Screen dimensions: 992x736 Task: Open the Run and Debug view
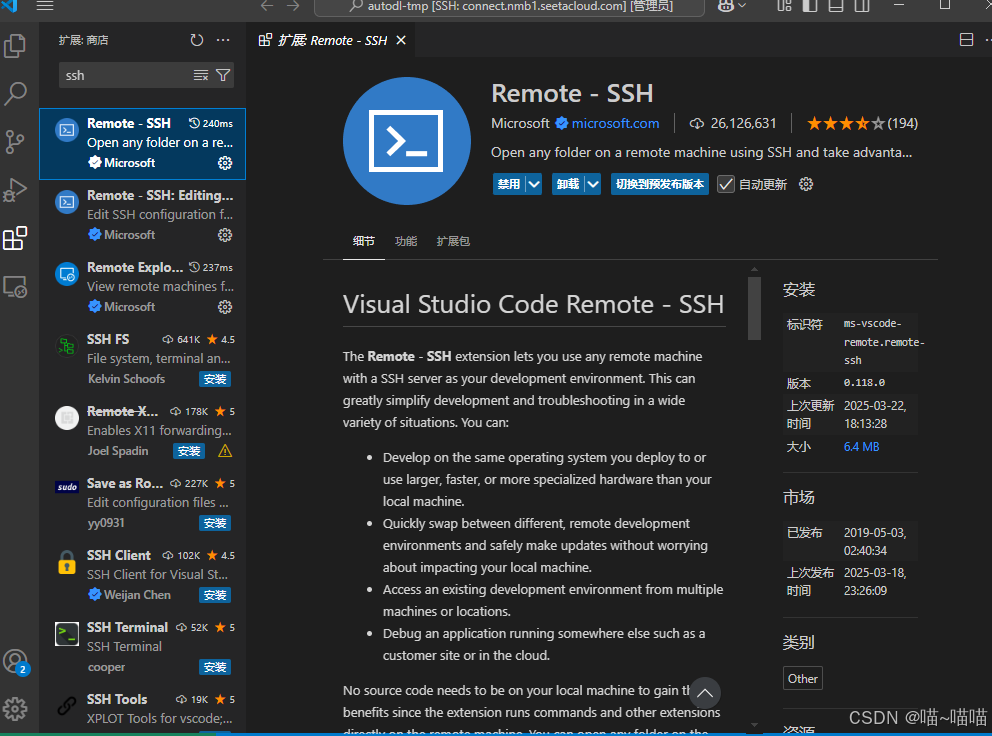click(15, 190)
